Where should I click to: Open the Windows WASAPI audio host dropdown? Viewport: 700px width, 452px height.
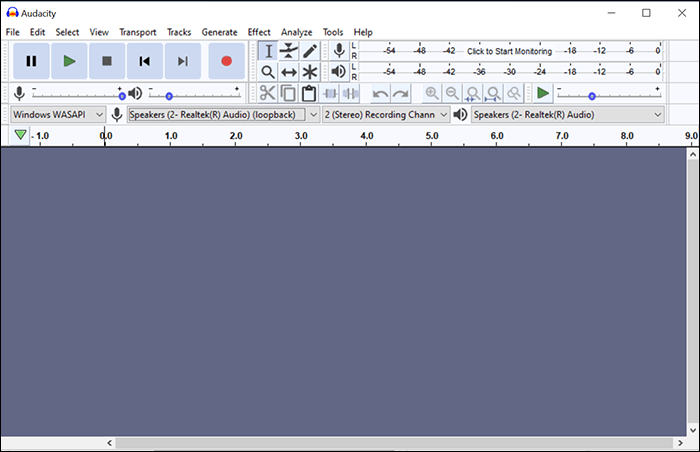click(58, 115)
